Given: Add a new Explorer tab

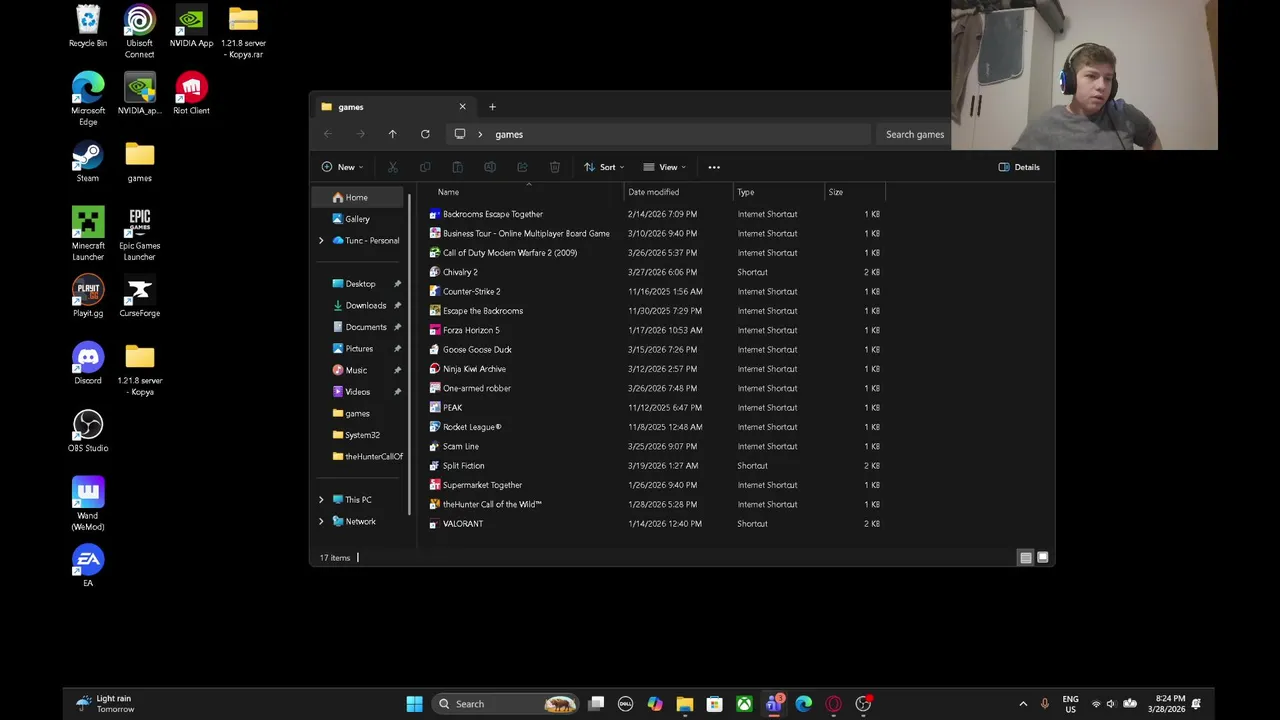Looking at the screenshot, I should pyautogui.click(x=492, y=107).
